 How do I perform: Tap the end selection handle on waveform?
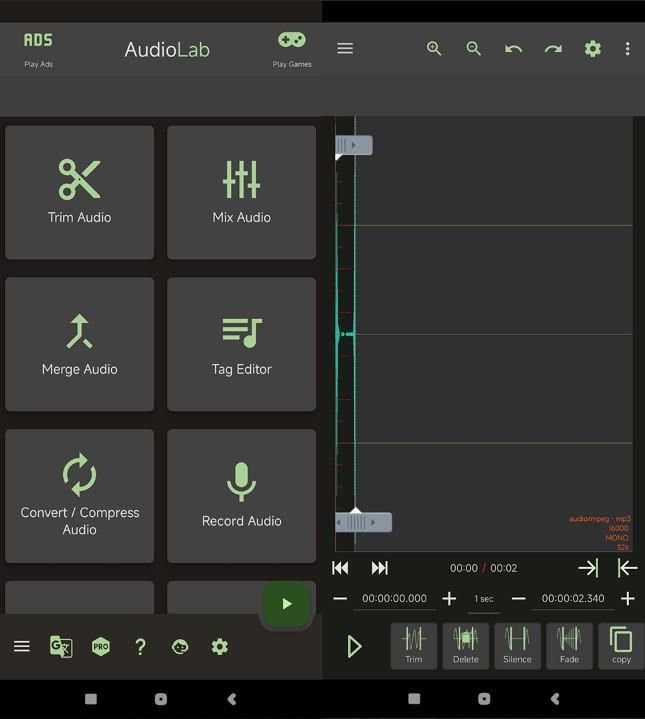364,522
